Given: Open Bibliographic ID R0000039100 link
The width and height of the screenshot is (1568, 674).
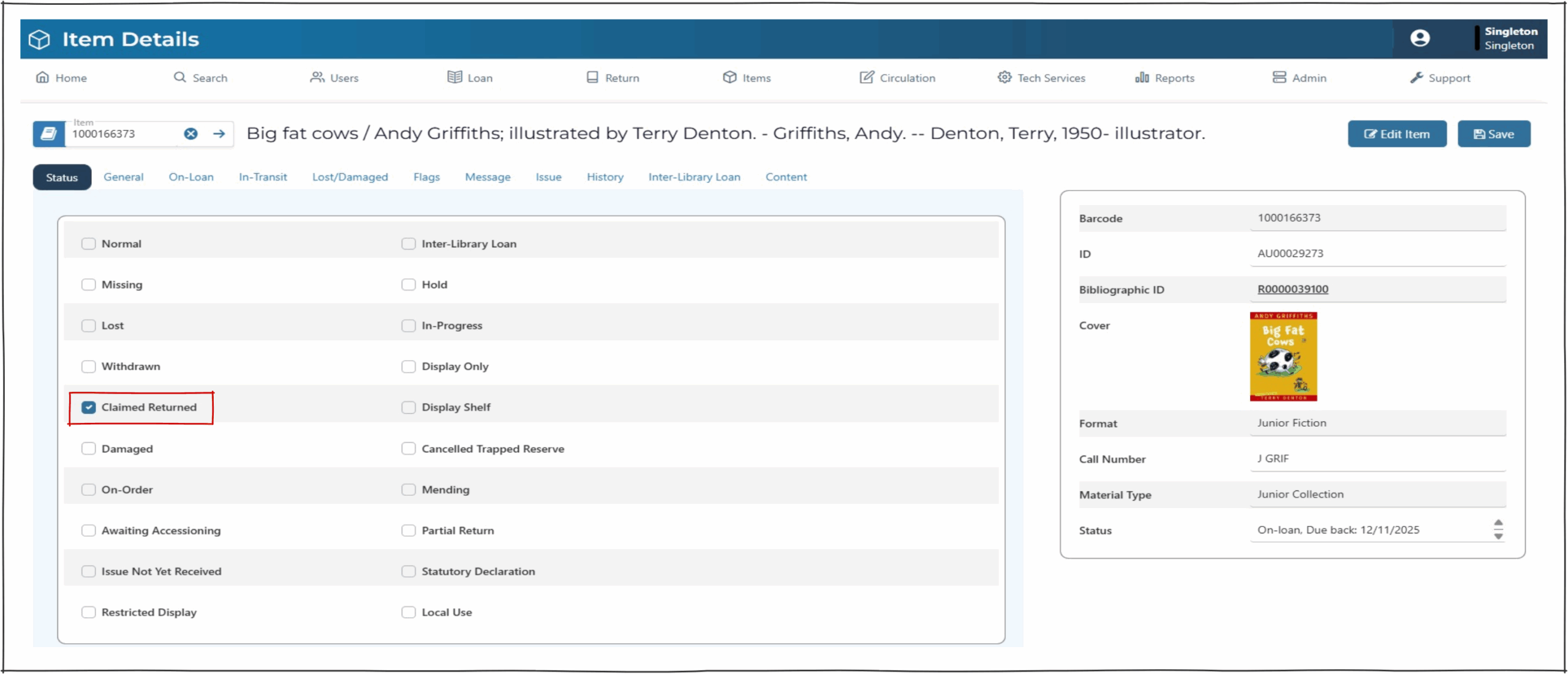Looking at the screenshot, I should 1292,289.
